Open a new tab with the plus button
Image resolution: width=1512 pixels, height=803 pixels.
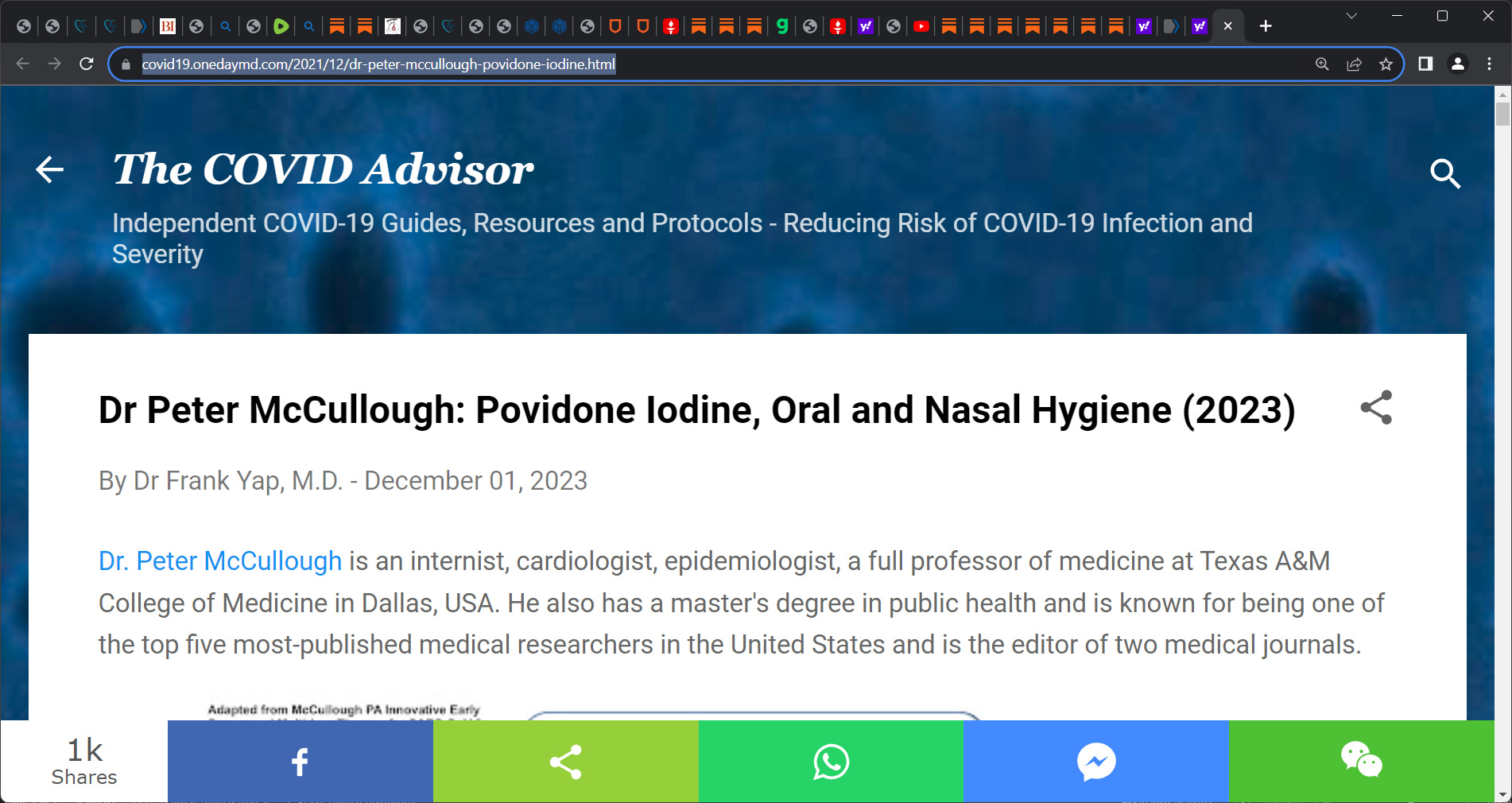click(1264, 26)
